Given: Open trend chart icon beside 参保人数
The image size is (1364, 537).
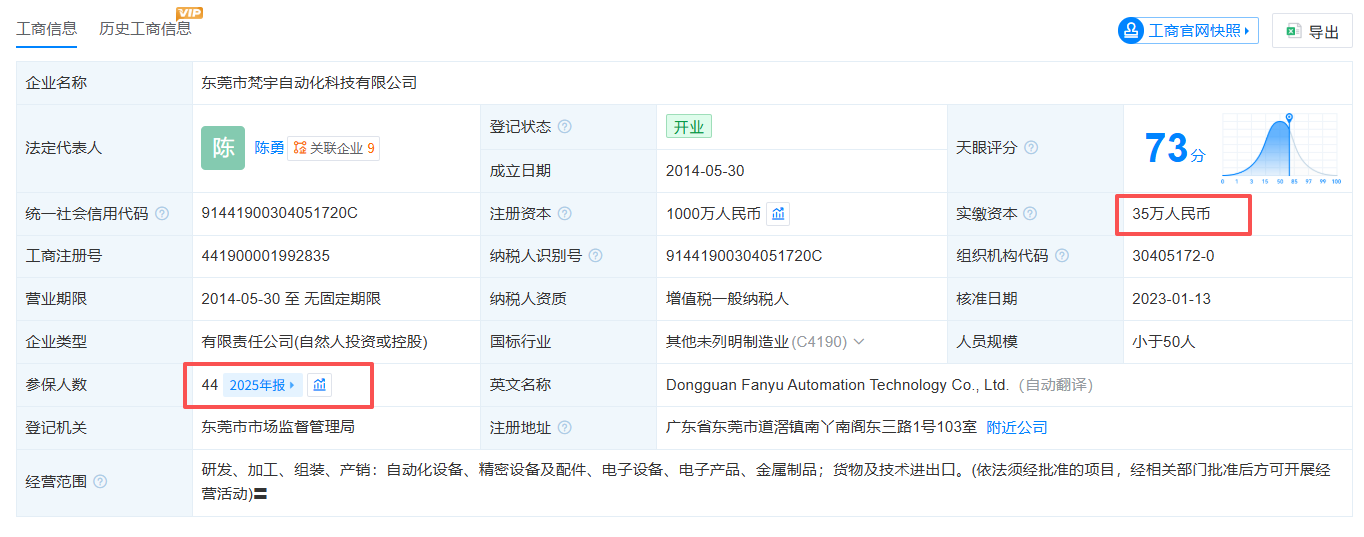Looking at the screenshot, I should [x=319, y=385].
